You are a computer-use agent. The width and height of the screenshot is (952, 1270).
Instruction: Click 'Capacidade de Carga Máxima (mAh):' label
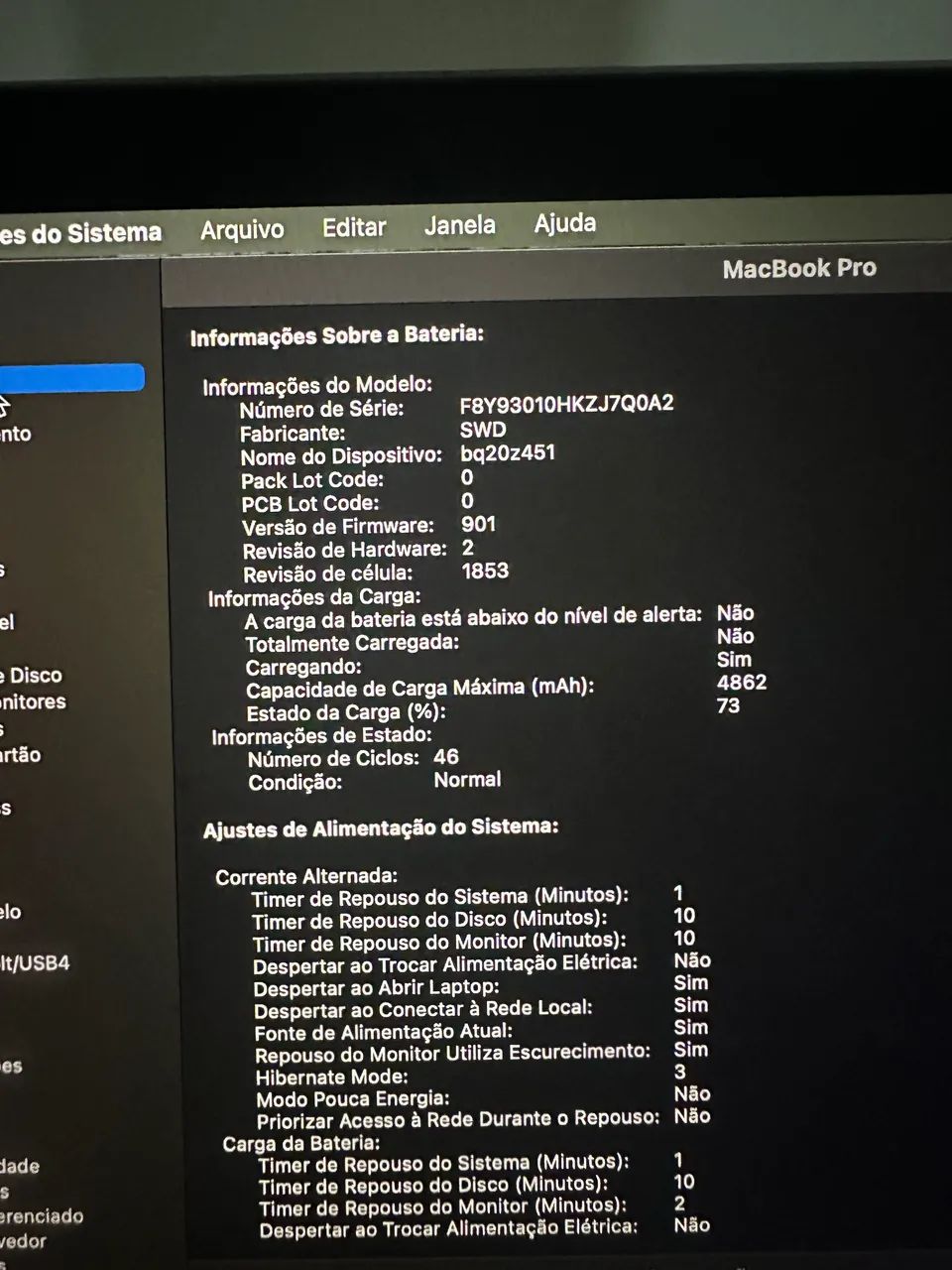coord(420,689)
